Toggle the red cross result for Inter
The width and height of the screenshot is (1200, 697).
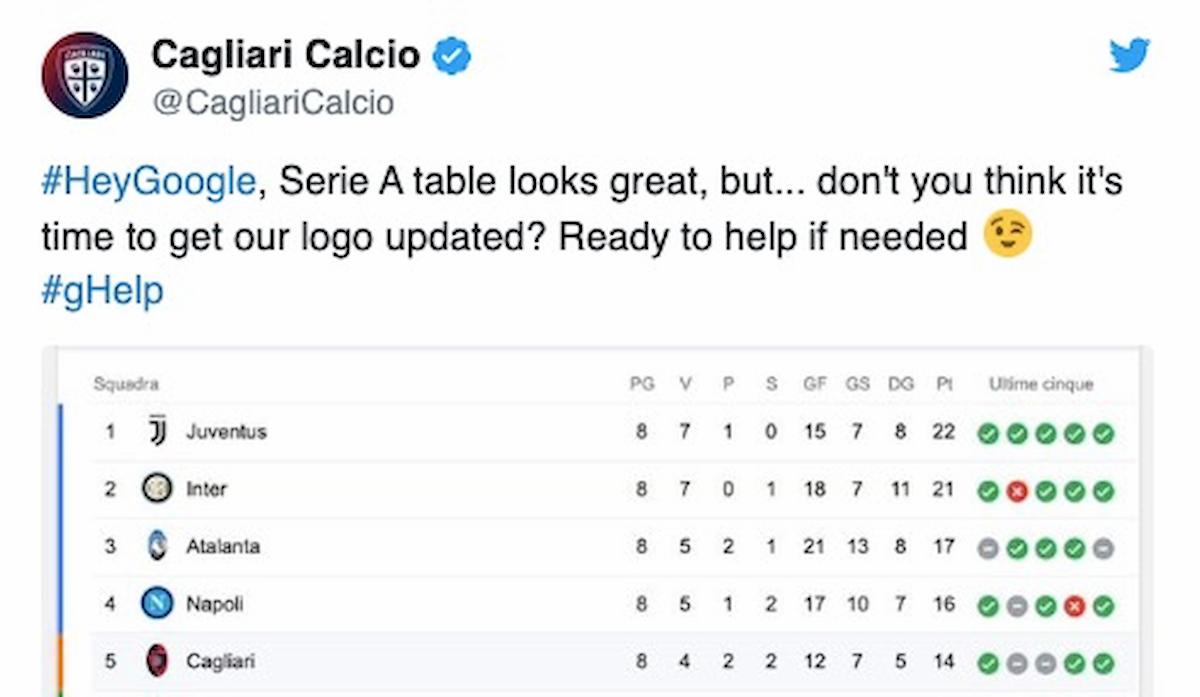(1017, 491)
